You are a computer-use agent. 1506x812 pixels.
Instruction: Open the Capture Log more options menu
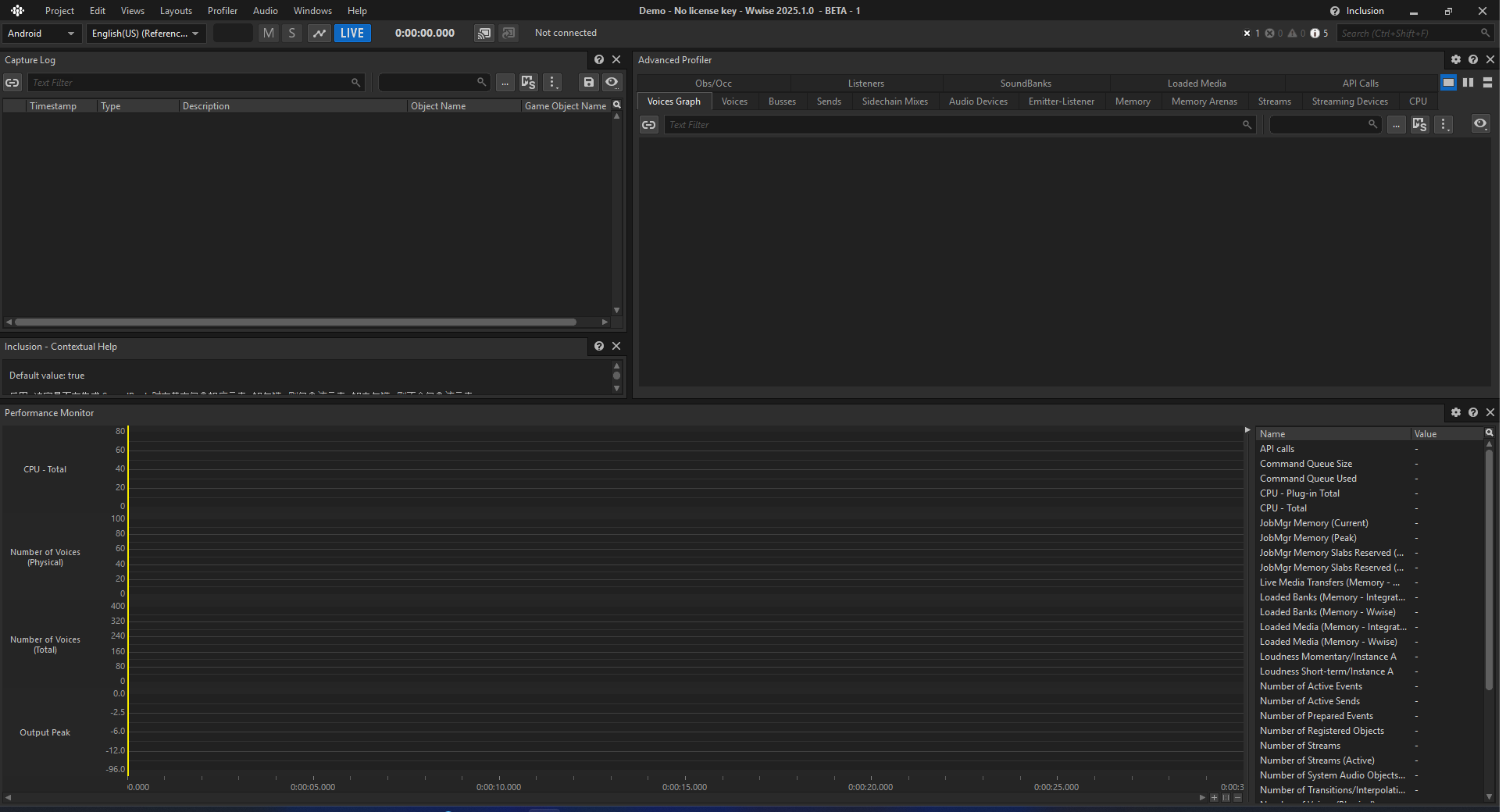pos(553,82)
